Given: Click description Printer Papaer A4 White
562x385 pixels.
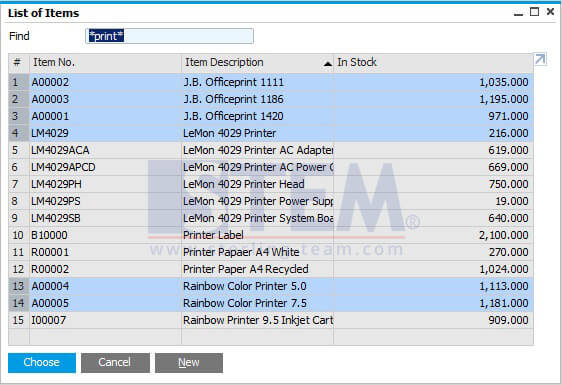Looking at the screenshot, I should (241, 252).
